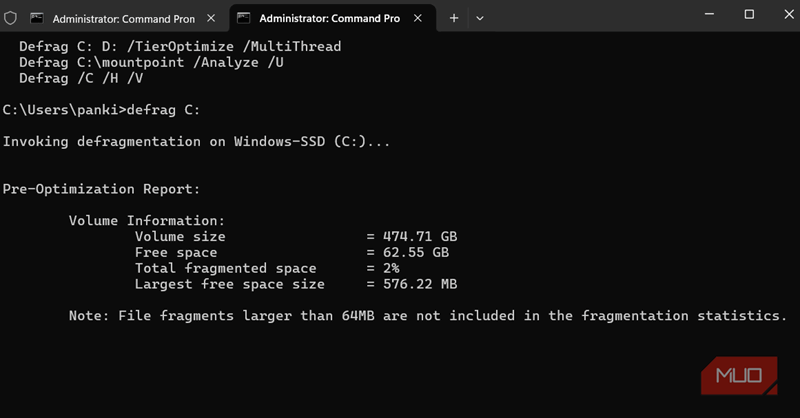This screenshot has width=800, height=418.
Task: Click the first tab's Command Prompt icon
Action: click(37, 18)
